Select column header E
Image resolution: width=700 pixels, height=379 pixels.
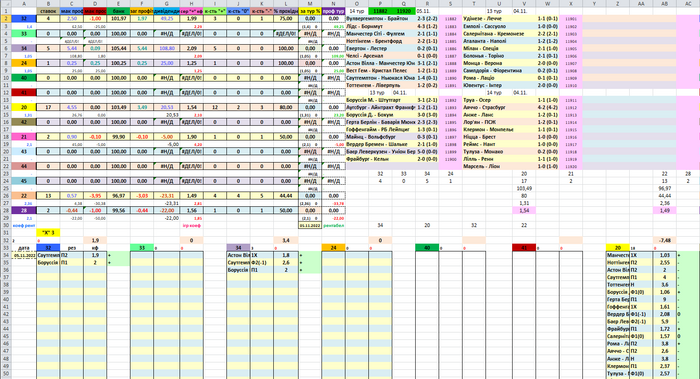pos(118,4)
